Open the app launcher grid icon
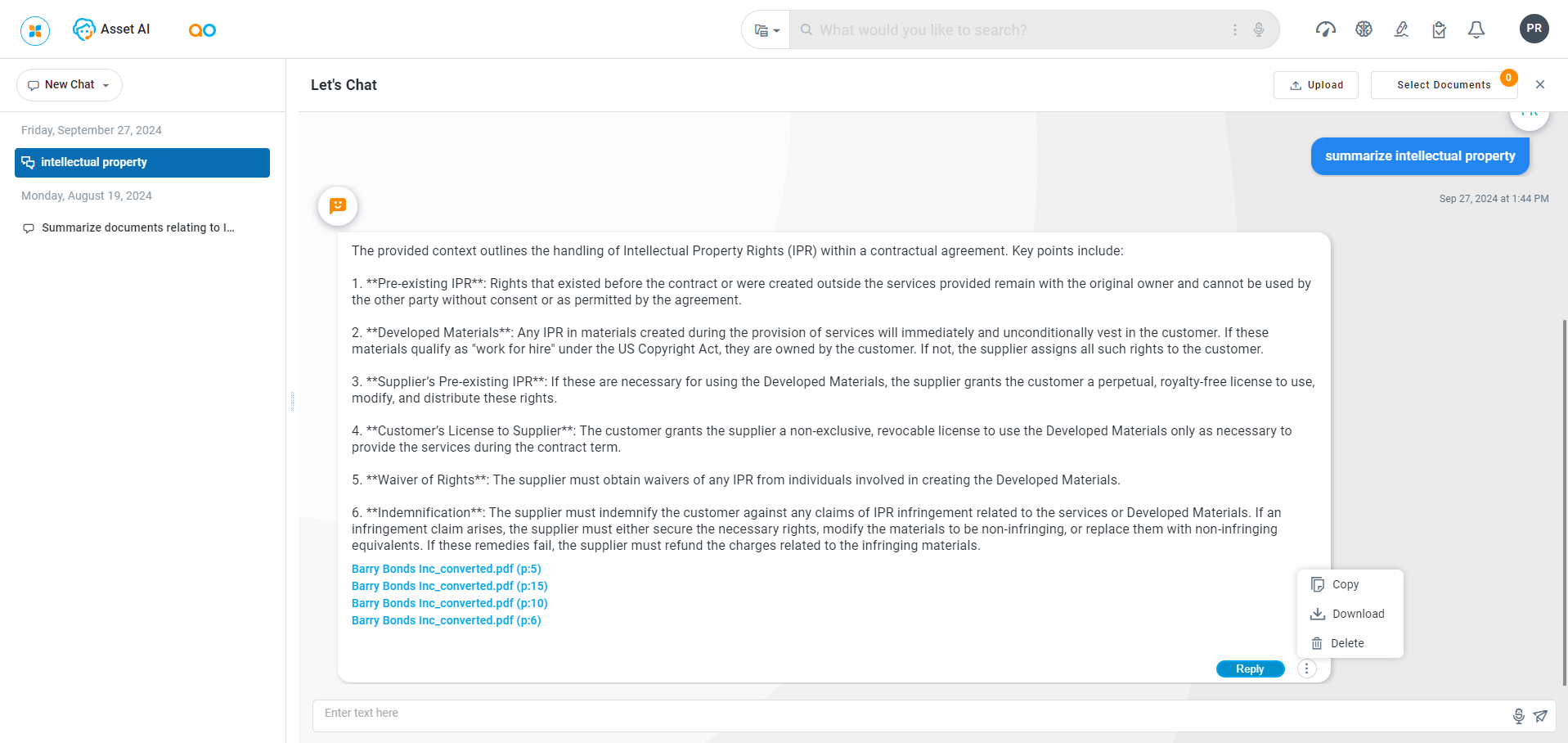Screen dimensions: 1568x743 (35, 30)
